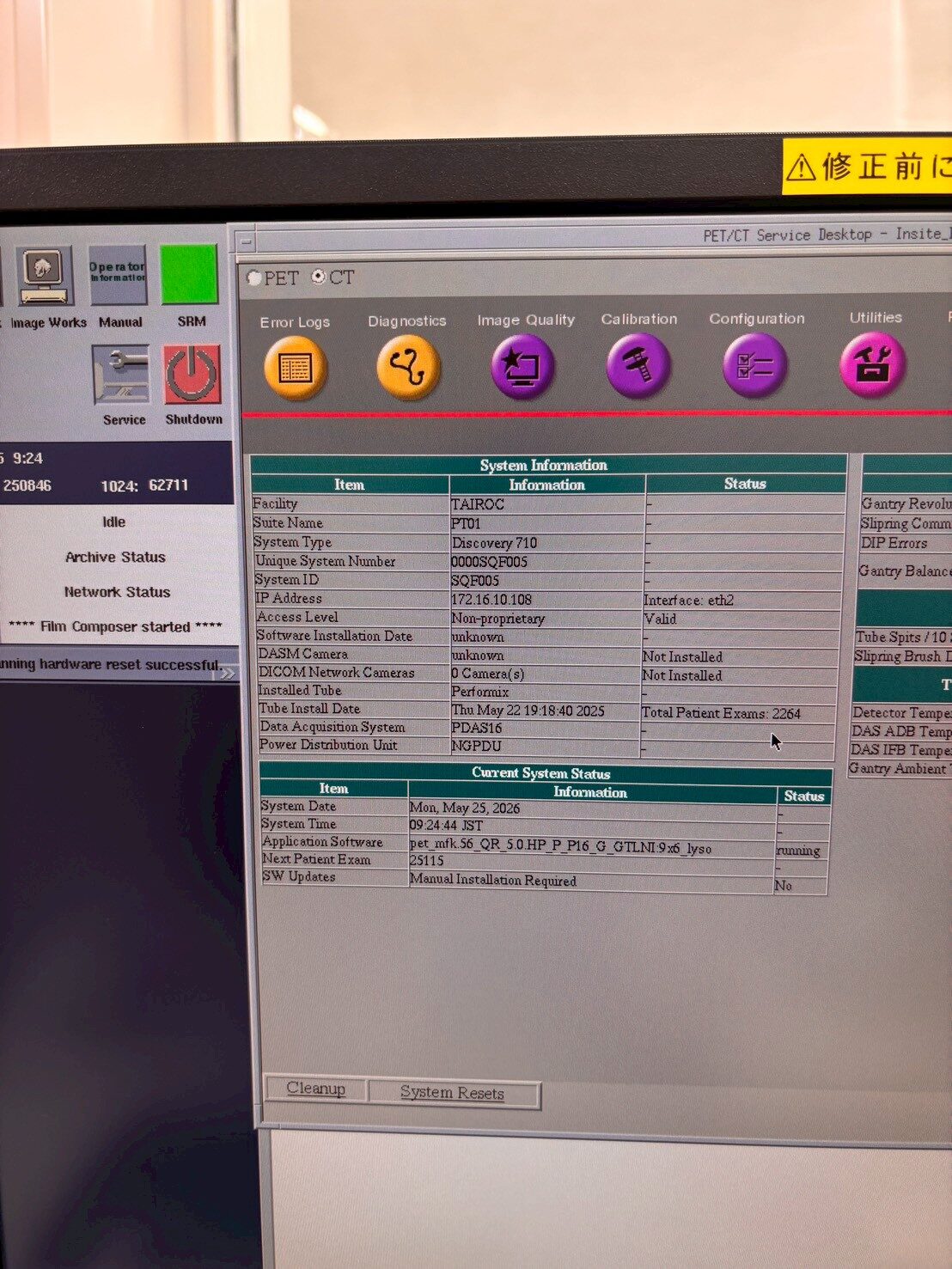Click the 0000SQF005 unique system number
952x1269 pixels.
(x=489, y=562)
